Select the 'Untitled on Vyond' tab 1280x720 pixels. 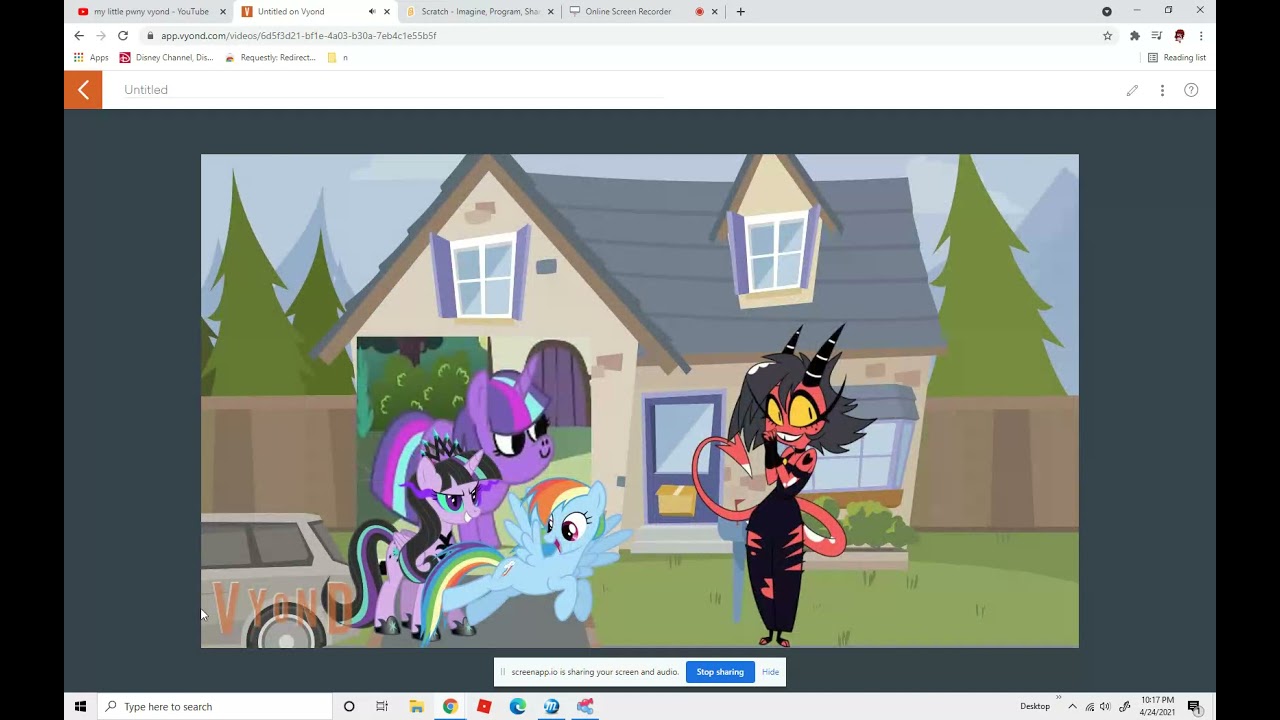point(315,12)
